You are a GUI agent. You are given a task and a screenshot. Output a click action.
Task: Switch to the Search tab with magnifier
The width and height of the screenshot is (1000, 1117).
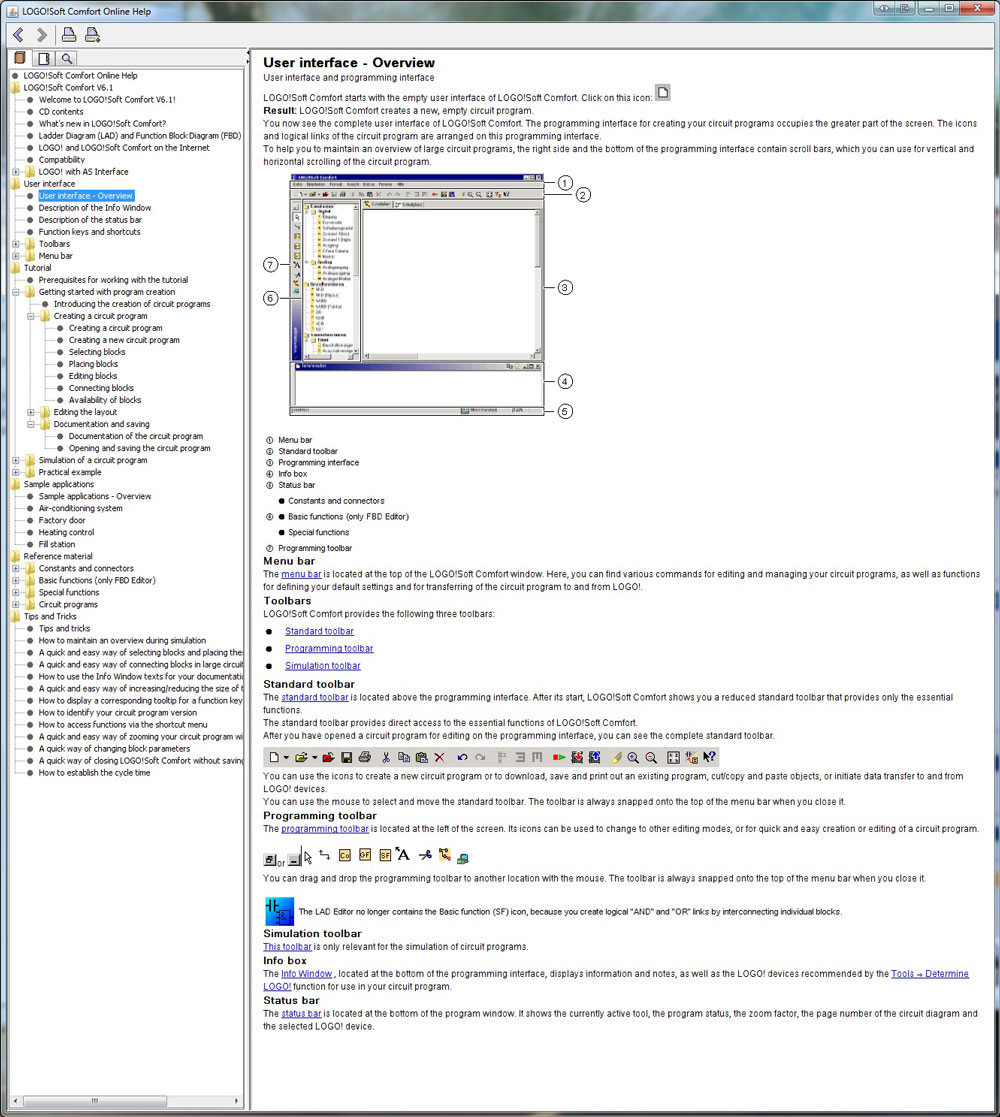coord(66,59)
